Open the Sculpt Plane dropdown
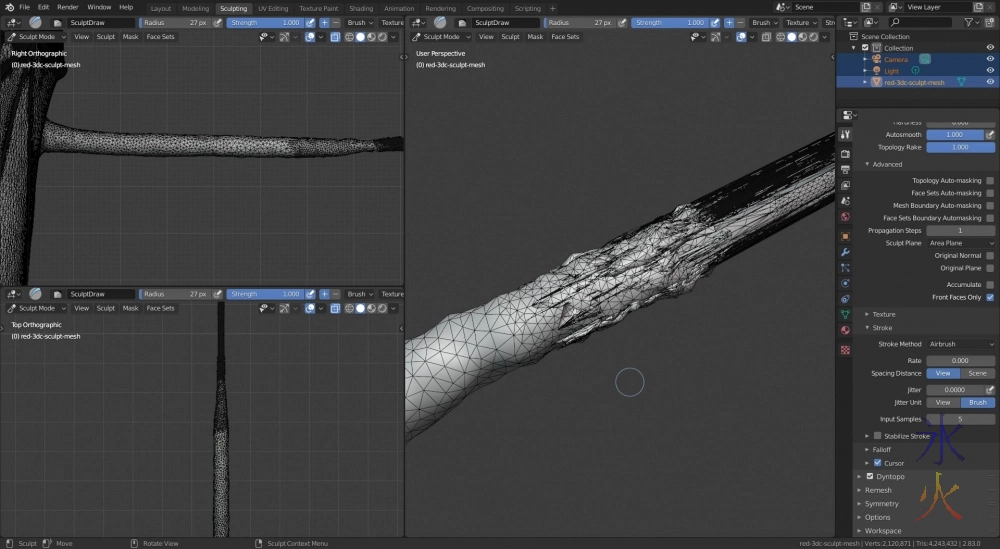The image size is (1000, 549). 961,243
